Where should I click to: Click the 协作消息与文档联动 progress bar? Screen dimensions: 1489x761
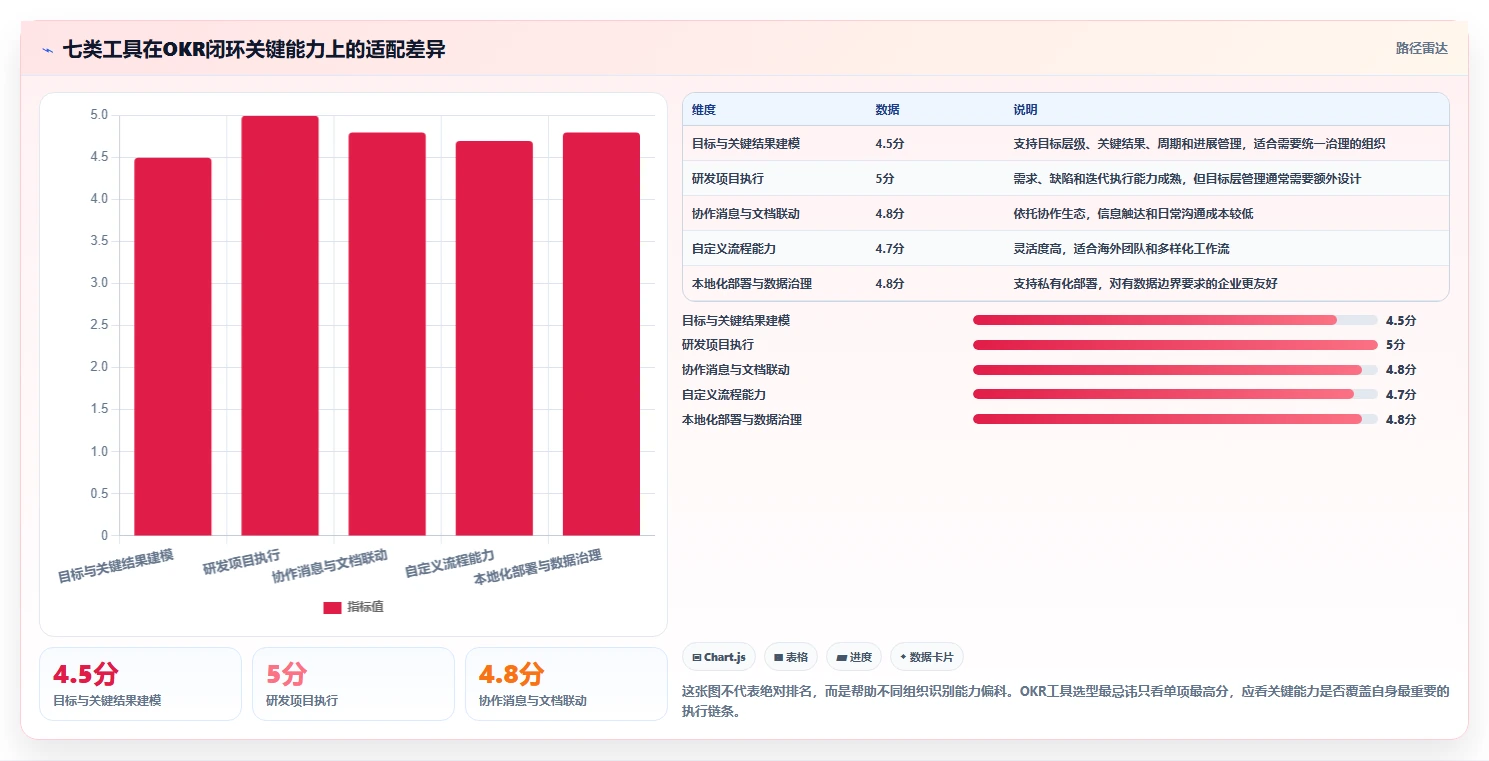[1175, 370]
